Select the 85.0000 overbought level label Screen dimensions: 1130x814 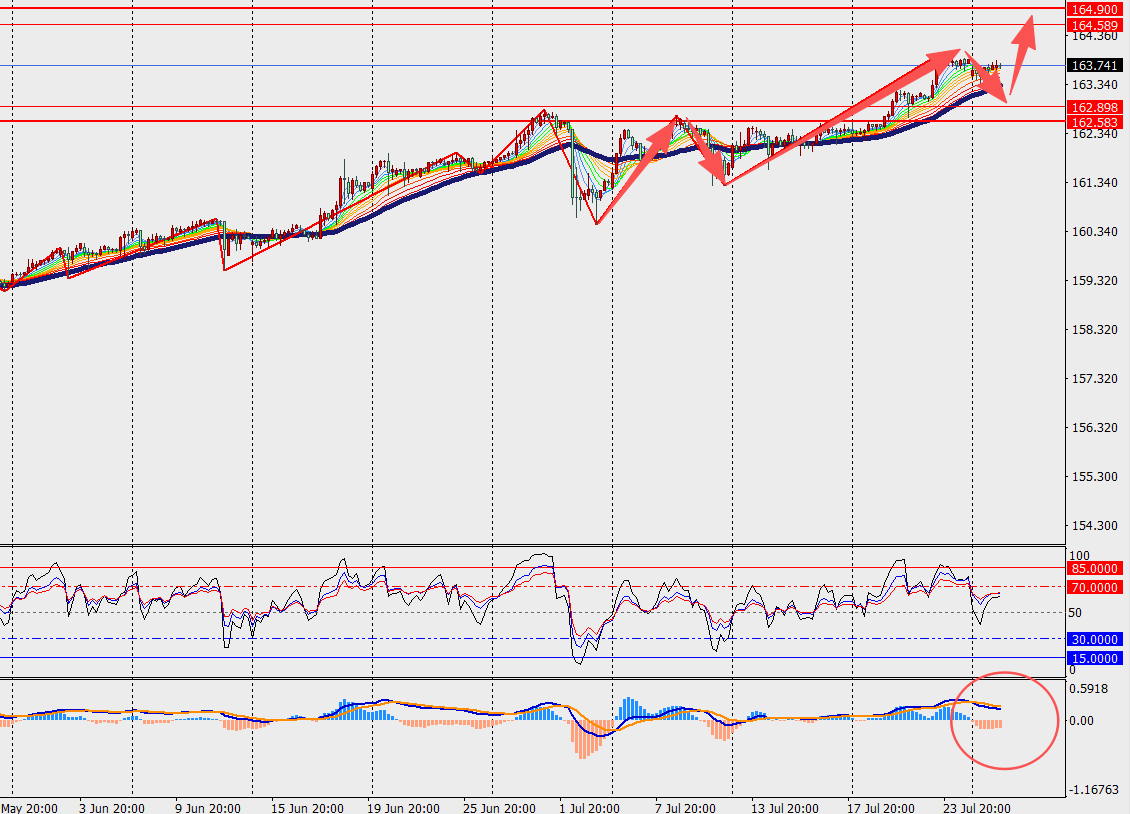pos(1094,568)
